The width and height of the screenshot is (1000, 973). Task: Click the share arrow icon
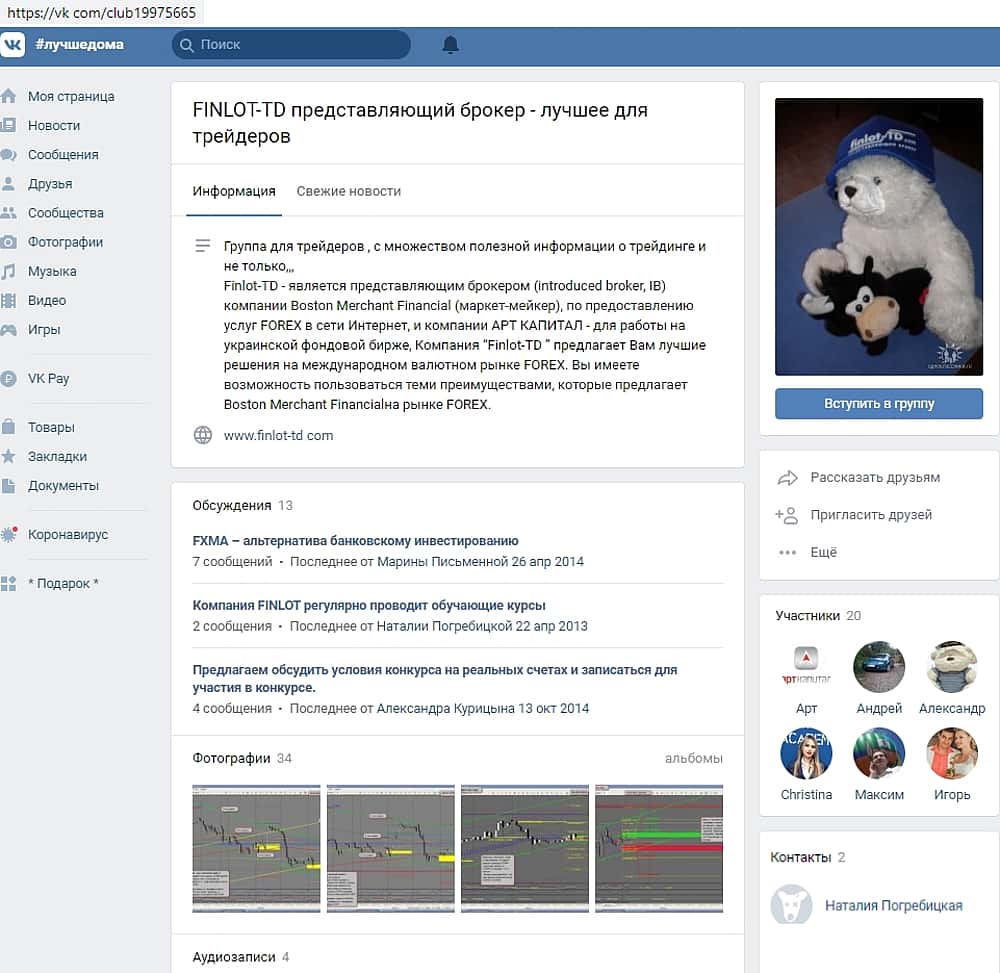pos(788,478)
